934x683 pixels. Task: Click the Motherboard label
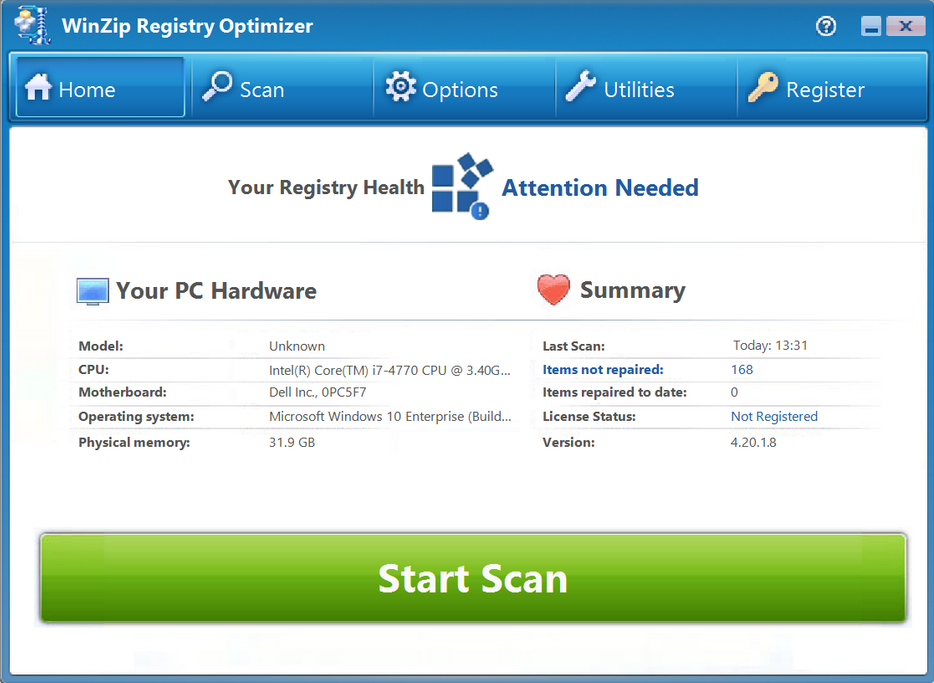point(122,392)
